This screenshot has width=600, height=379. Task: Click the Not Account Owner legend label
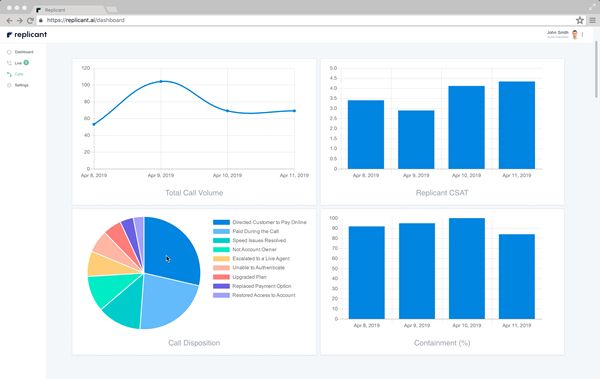254,250
